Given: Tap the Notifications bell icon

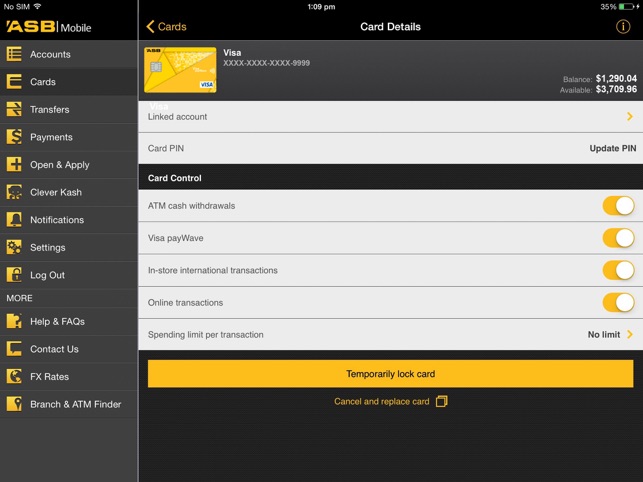Looking at the screenshot, I should (14, 219).
